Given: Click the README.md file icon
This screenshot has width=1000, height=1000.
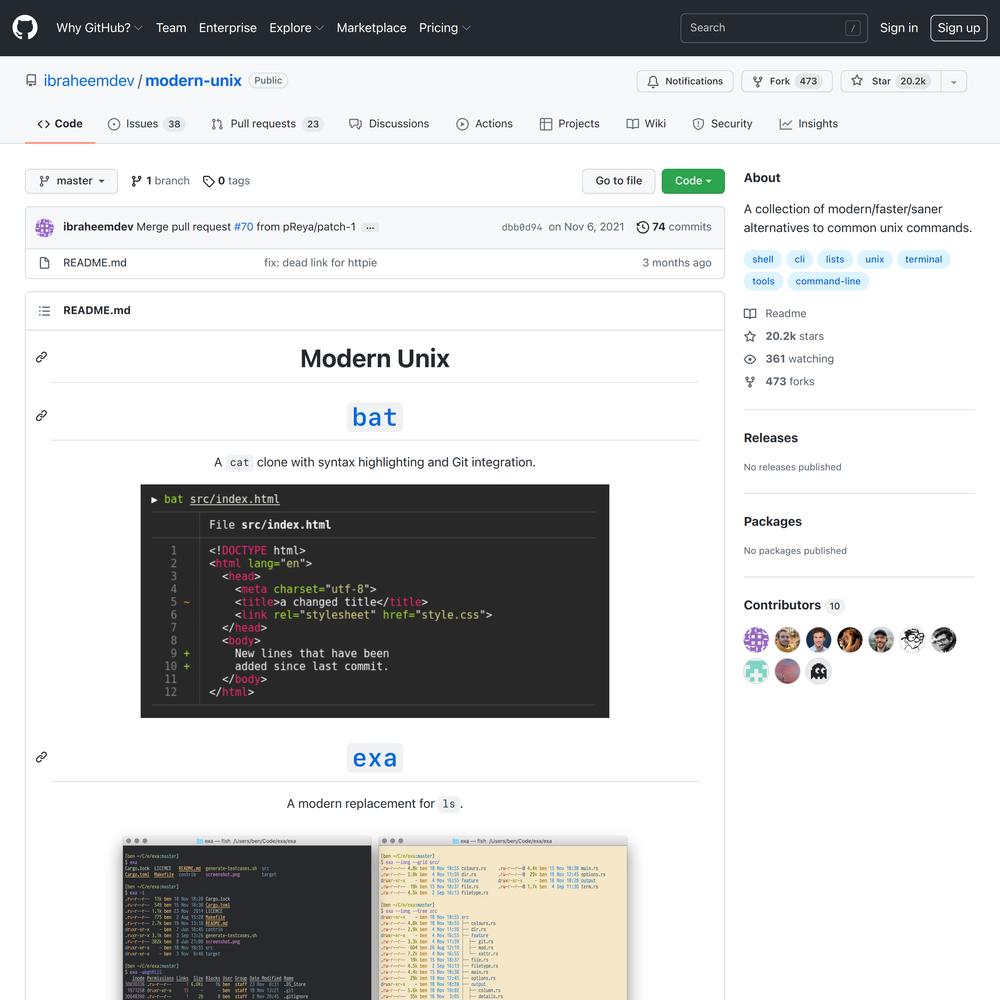Looking at the screenshot, I should click(x=45, y=263).
